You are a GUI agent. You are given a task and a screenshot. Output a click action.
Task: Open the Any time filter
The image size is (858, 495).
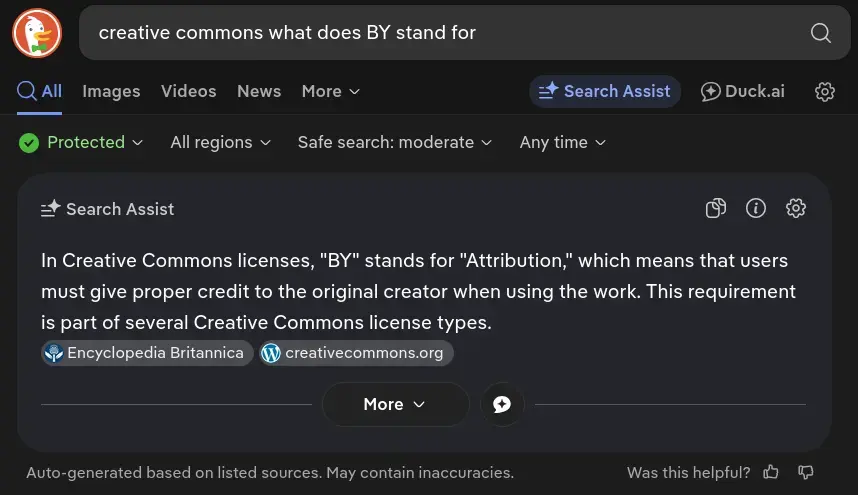562,142
